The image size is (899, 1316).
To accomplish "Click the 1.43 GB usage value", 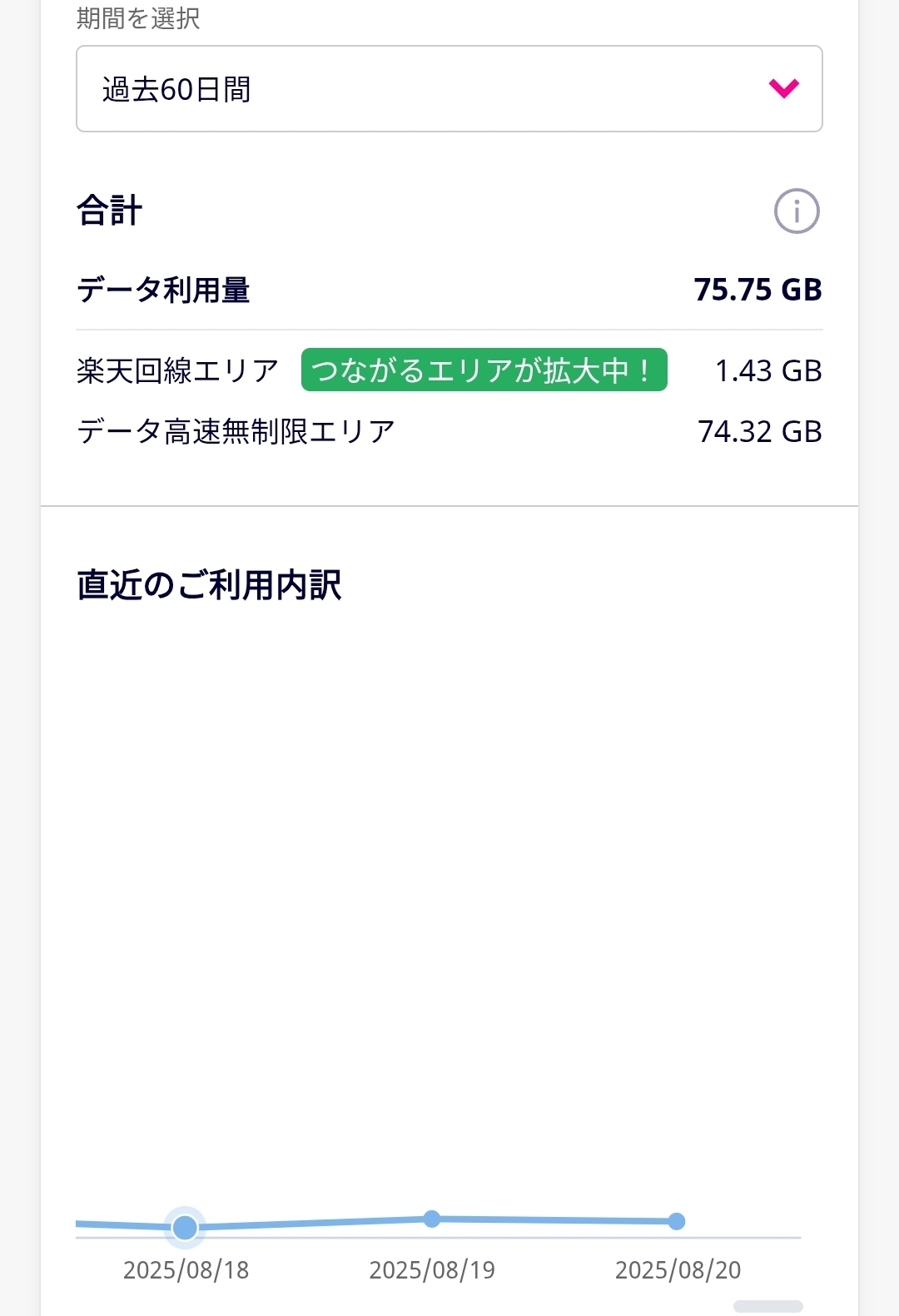I will [767, 370].
